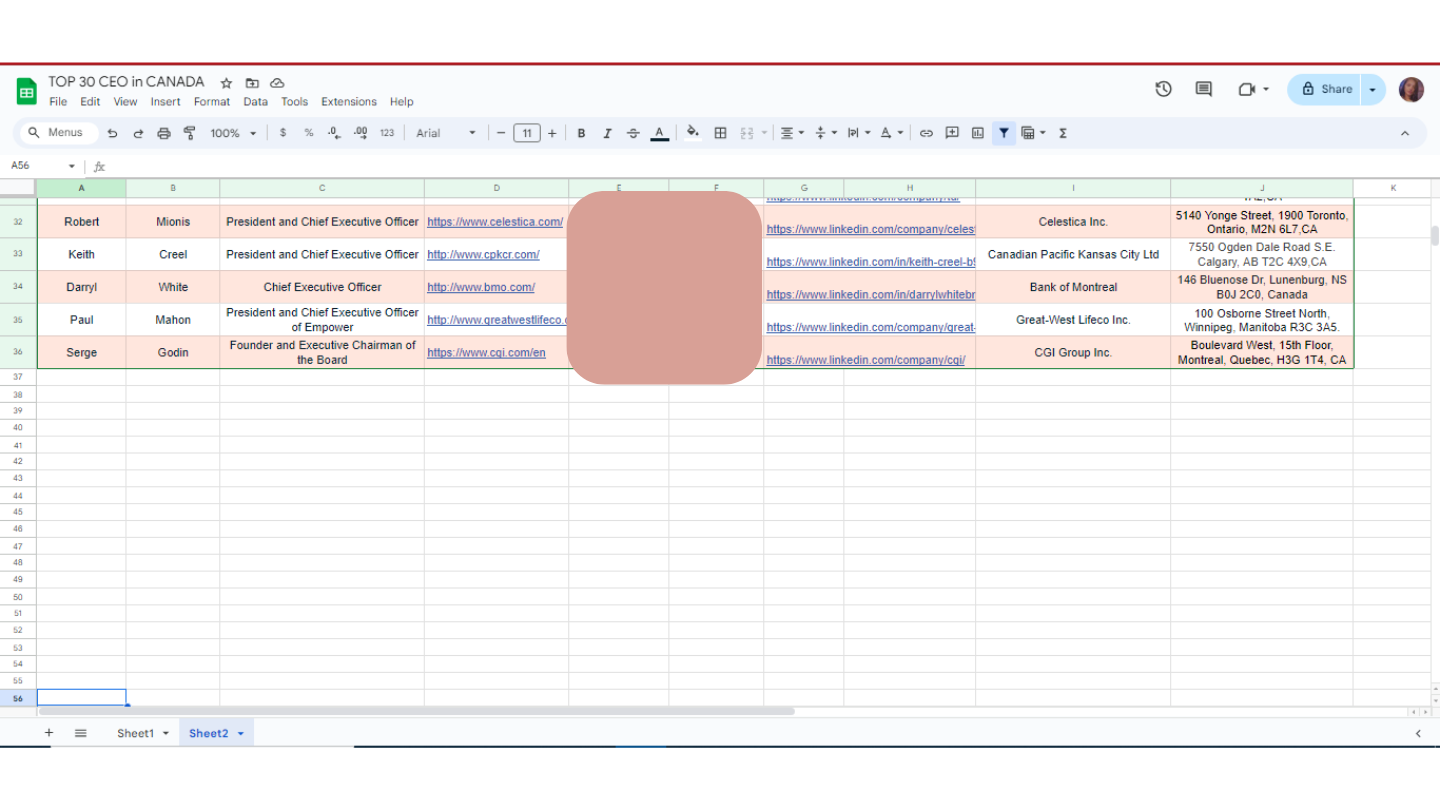The width and height of the screenshot is (1440, 810).
Task: Open the zoom 100% dropdown
Action: pos(233,133)
